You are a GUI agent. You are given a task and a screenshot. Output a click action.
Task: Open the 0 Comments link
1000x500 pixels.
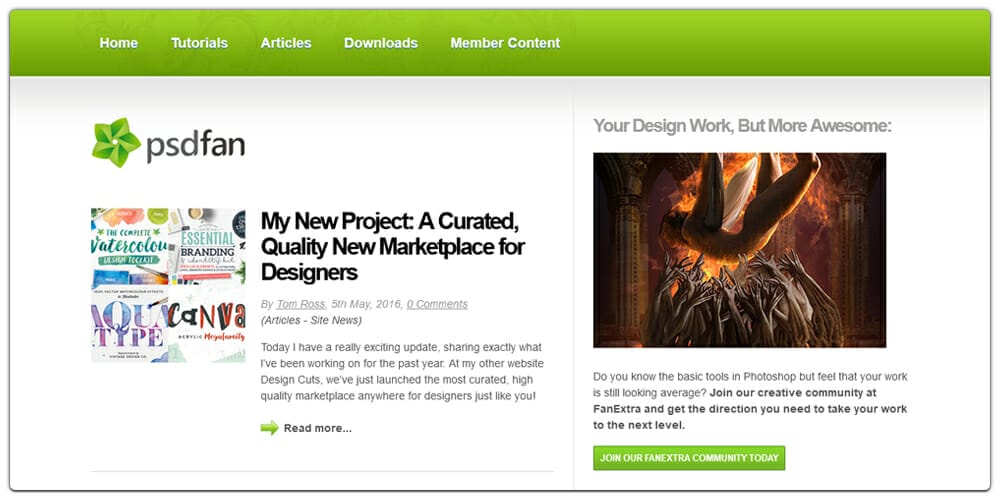coord(437,304)
